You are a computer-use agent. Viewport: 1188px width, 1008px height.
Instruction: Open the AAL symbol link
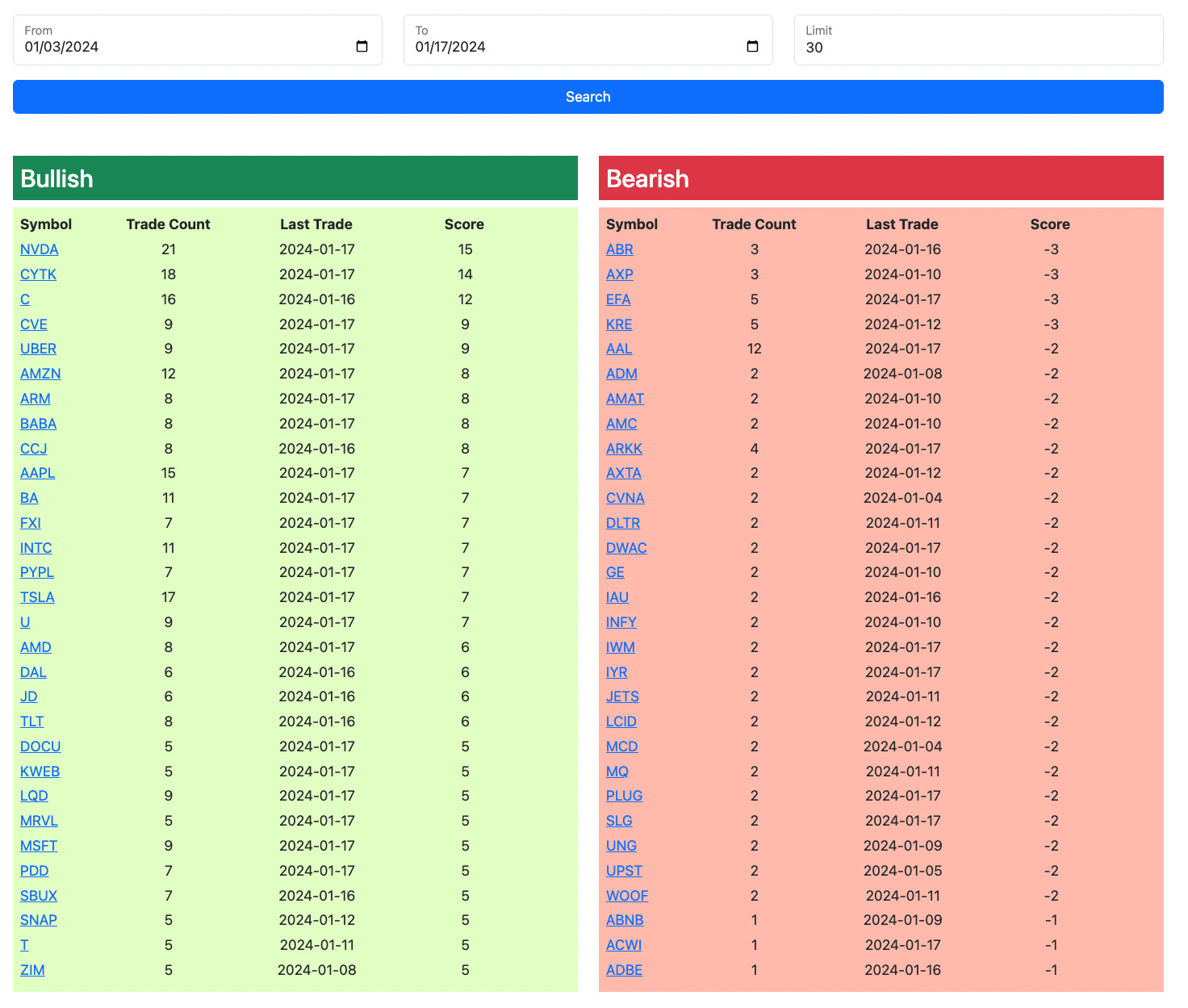(x=619, y=349)
